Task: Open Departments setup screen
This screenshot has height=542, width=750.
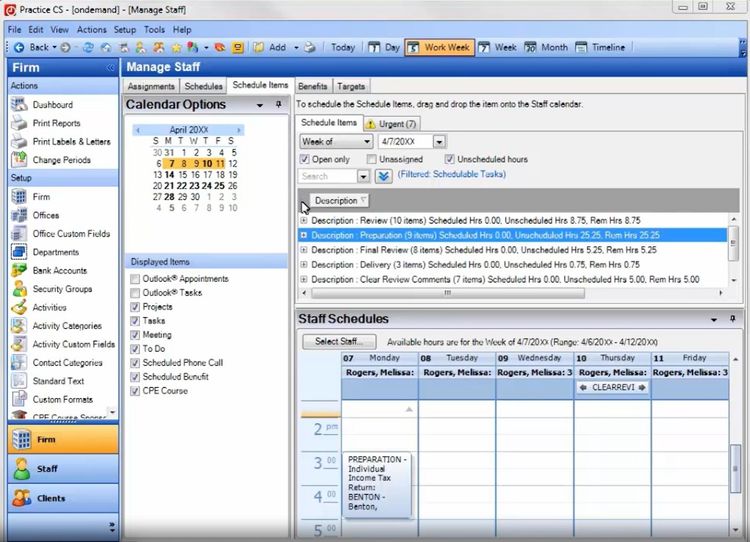Action: point(55,252)
